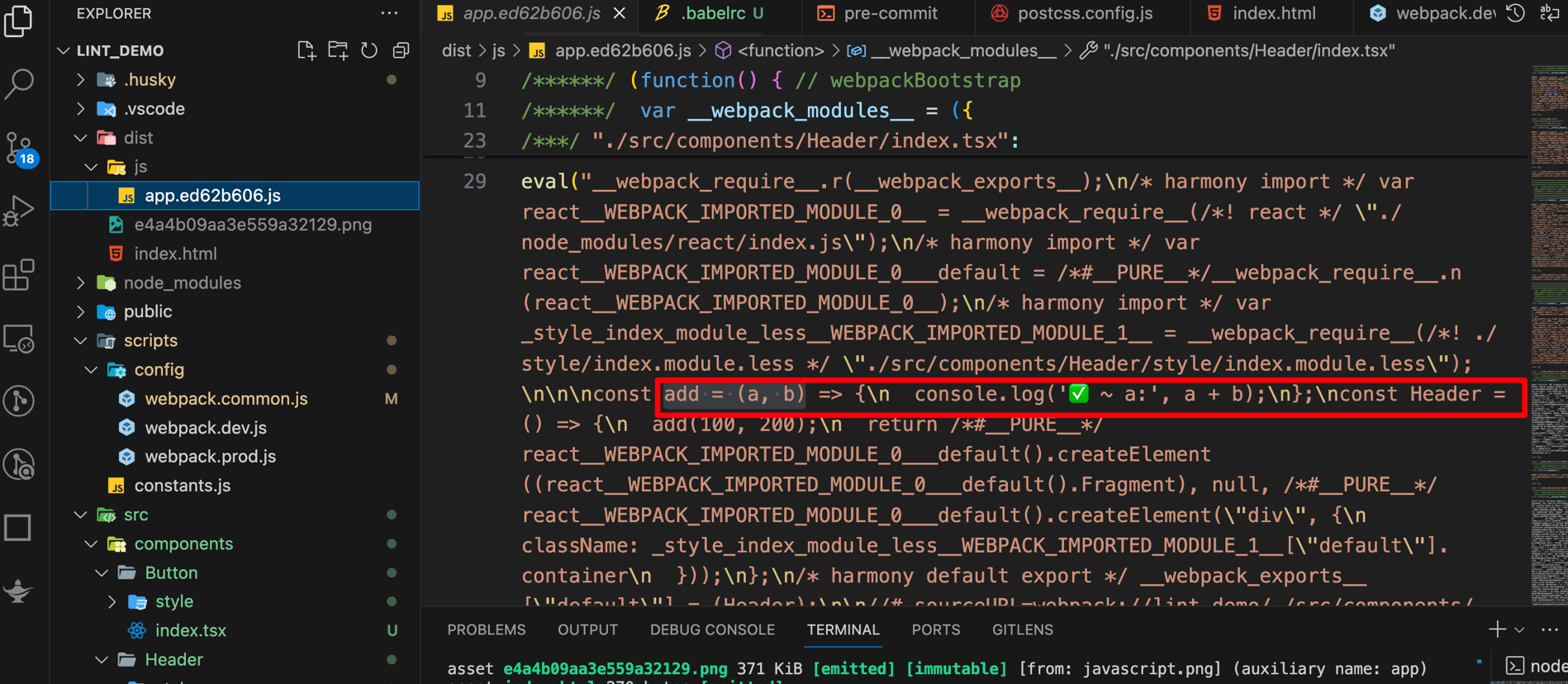
Task: Open the Search view in activity bar
Action: click(x=18, y=83)
